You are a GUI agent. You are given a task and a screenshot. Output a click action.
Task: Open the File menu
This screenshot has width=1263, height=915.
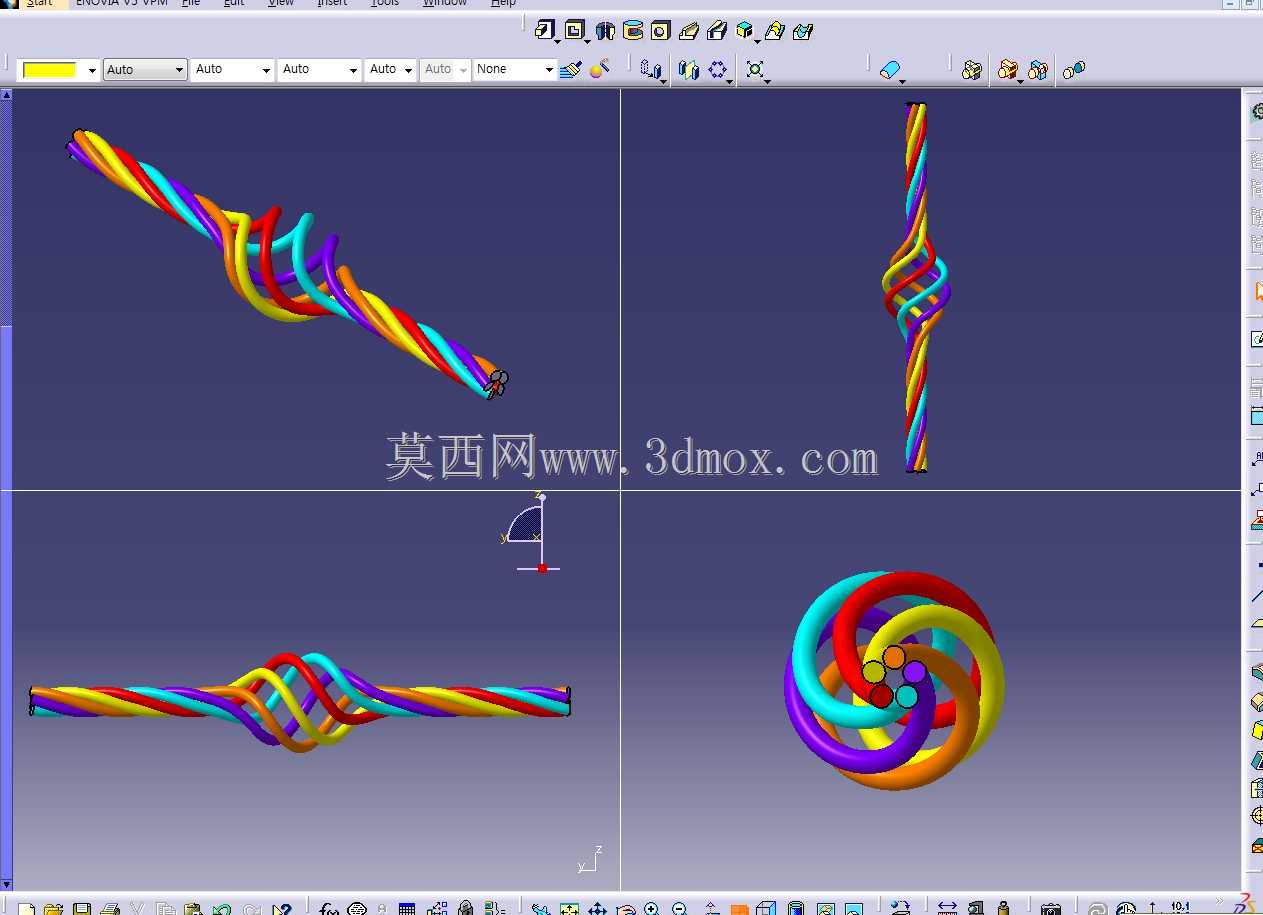click(x=191, y=3)
